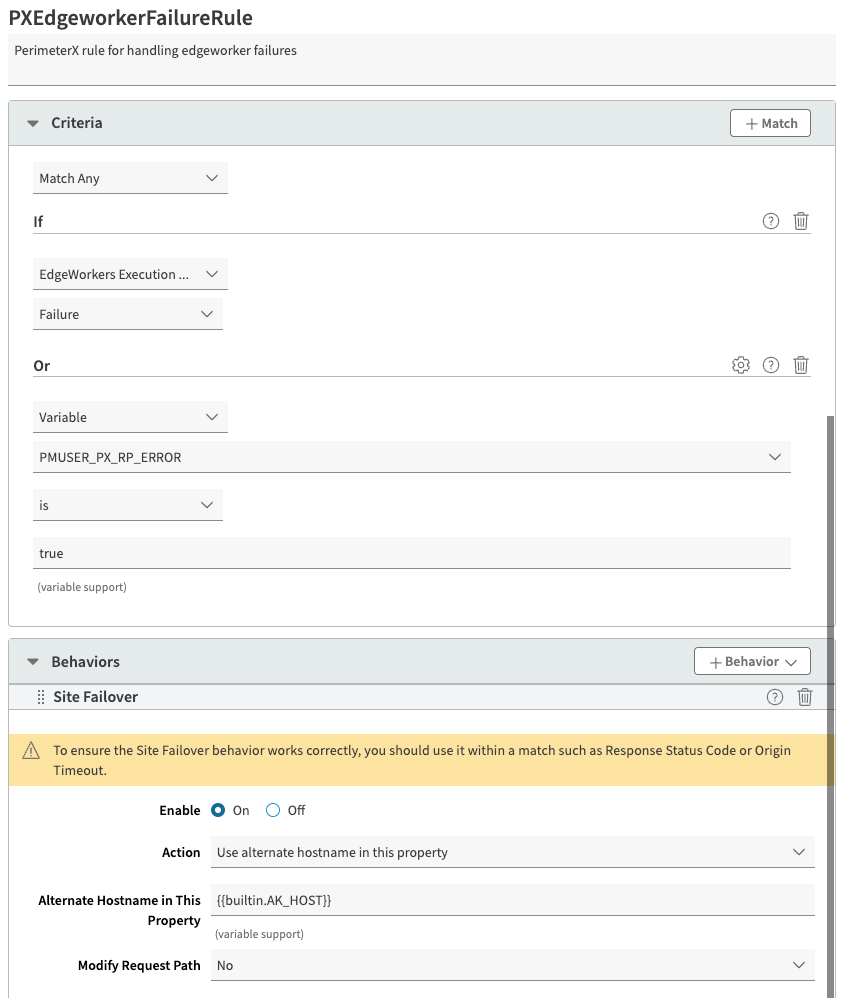Delete the Or criteria with trash icon
This screenshot has height=998, width=844.
(x=801, y=366)
